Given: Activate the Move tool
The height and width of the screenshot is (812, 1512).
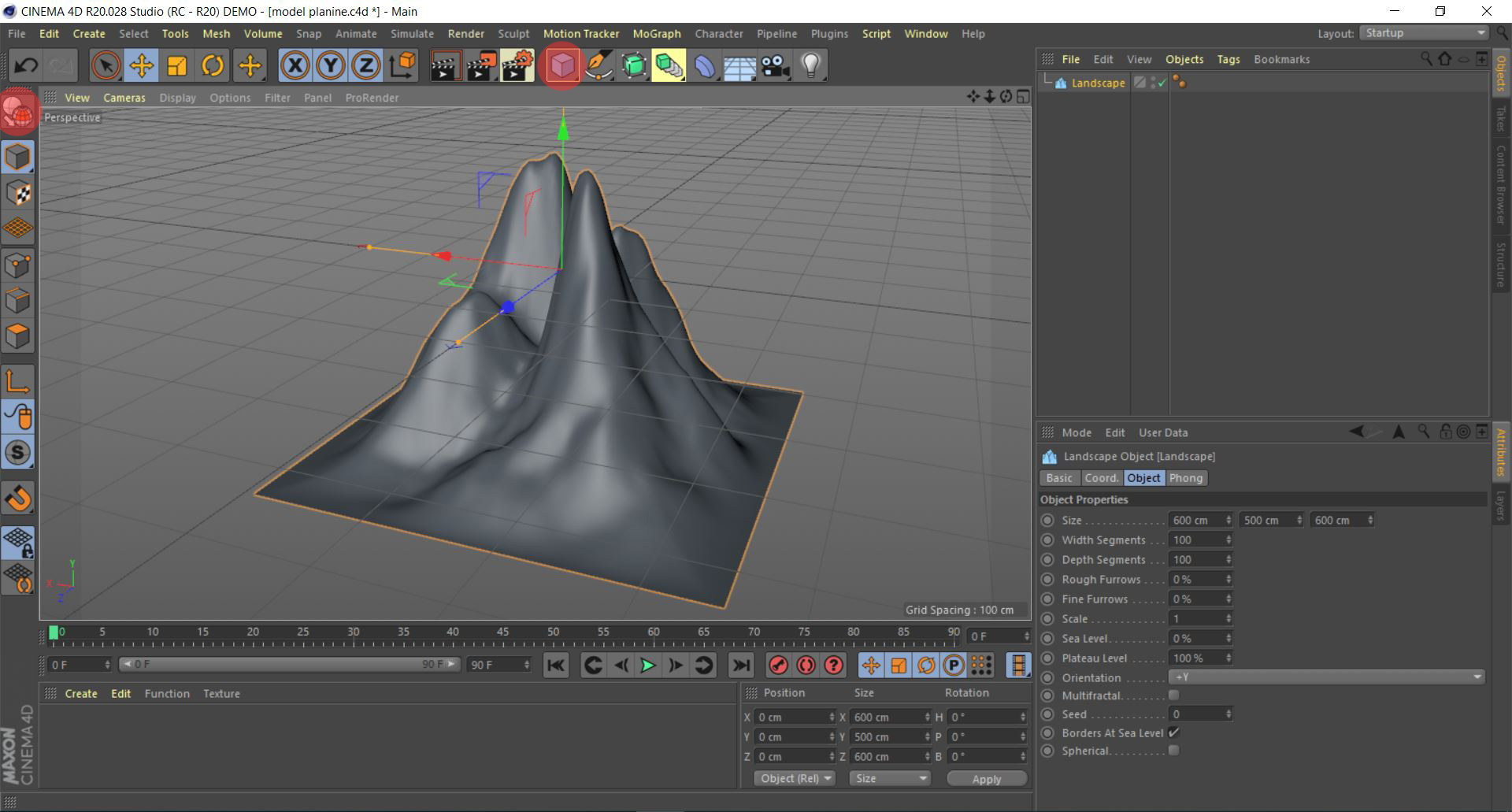Looking at the screenshot, I should point(141,65).
